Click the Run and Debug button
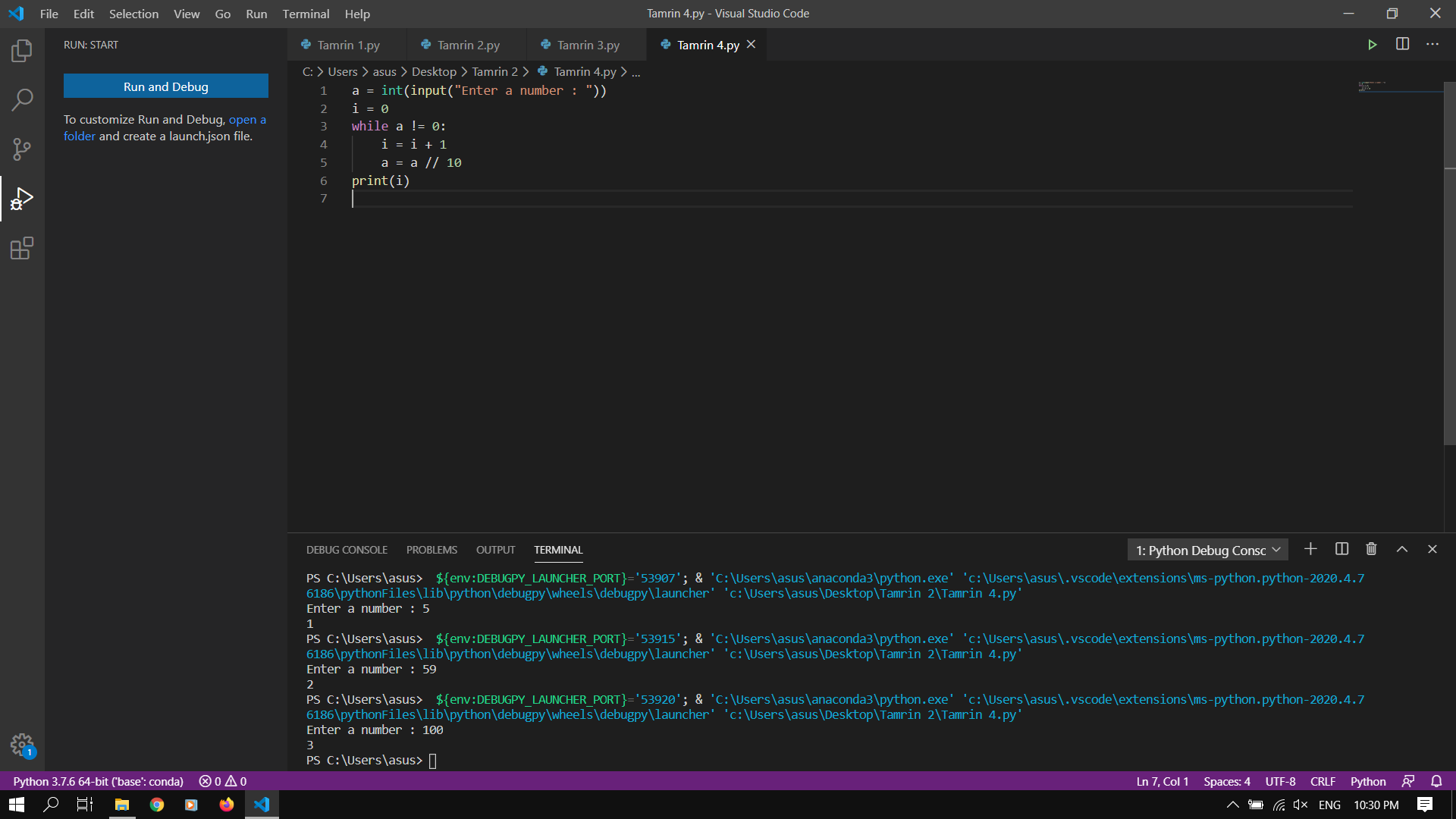The height and width of the screenshot is (819, 1456). click(166, 86)
